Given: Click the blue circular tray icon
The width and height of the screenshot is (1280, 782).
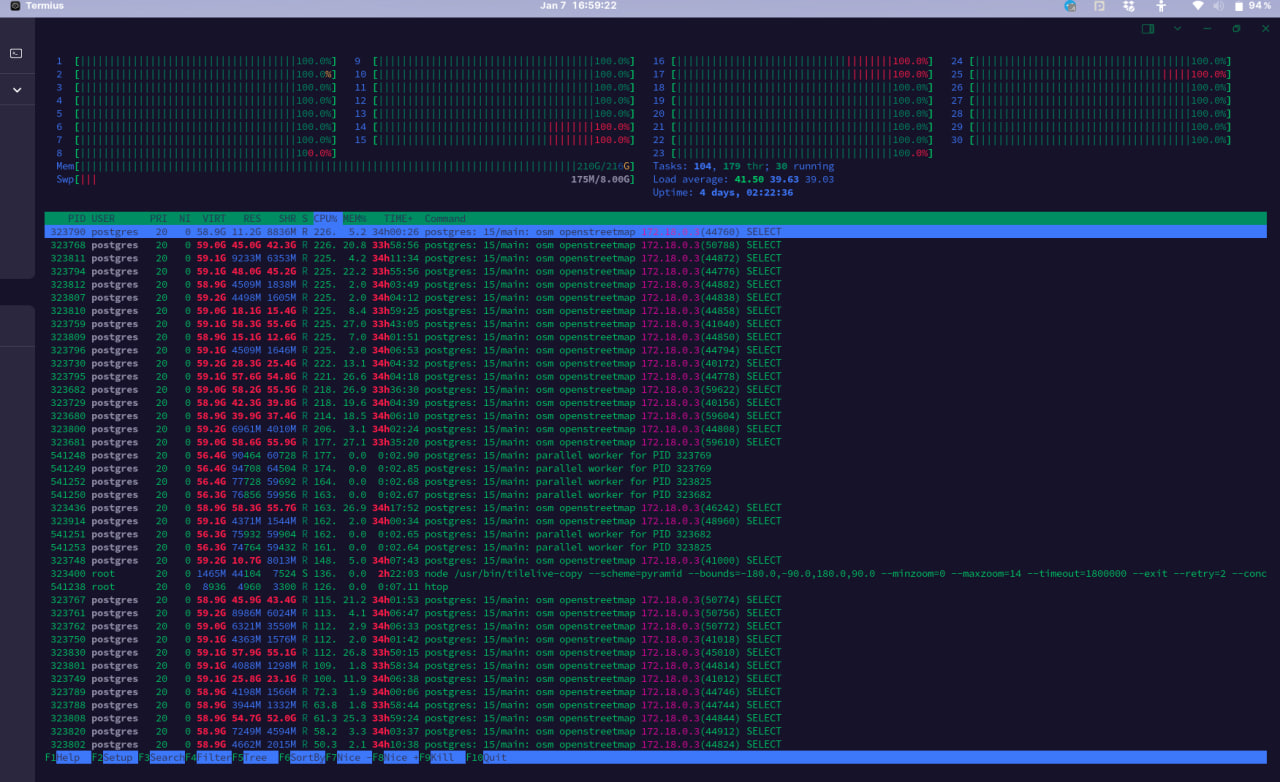Looking at the screenshot, I should (1070, 6).
